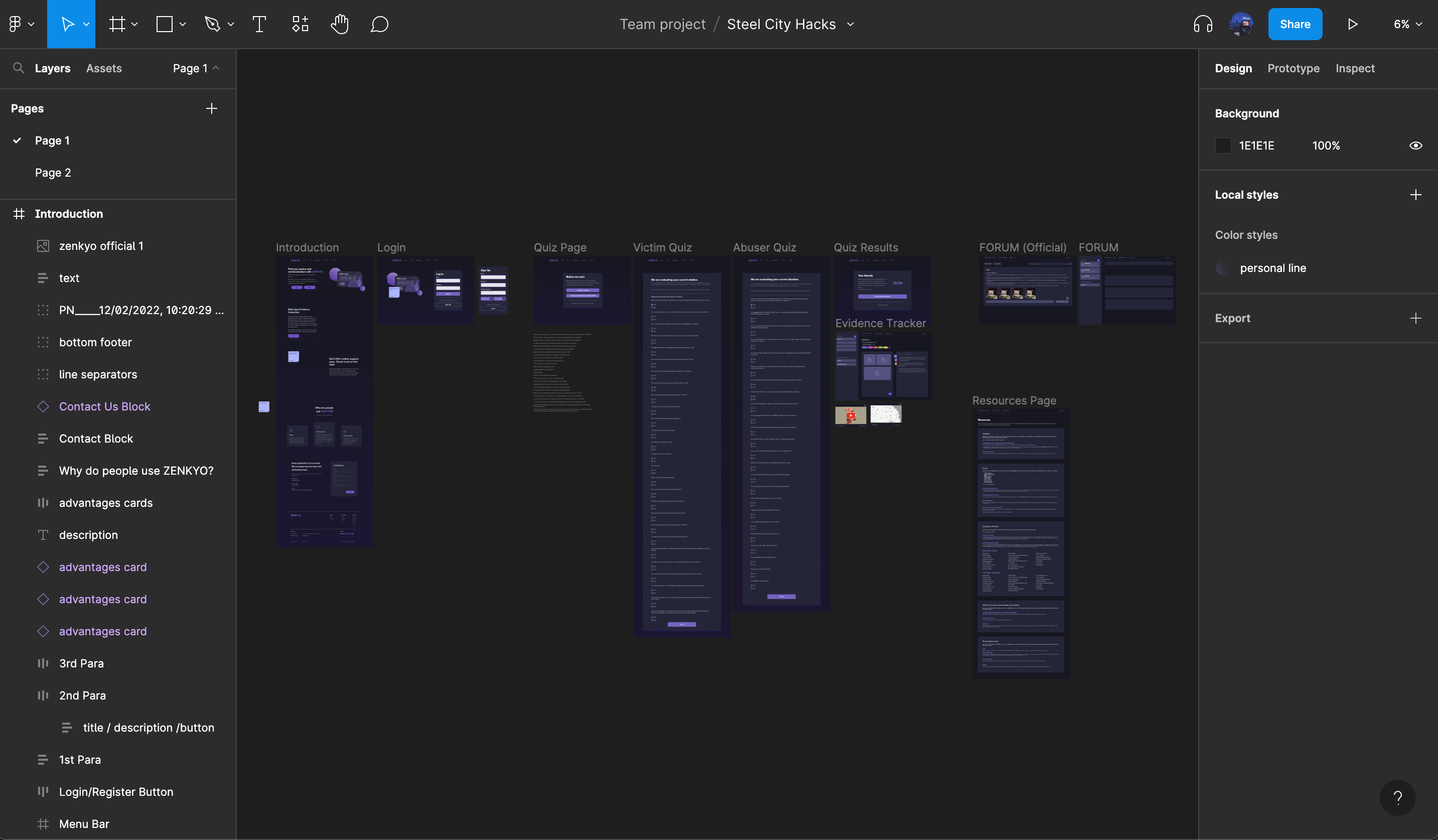Start audio conversation with headphones icon
Viewport: 1438px width, 840px height.
pos(1203,24)
